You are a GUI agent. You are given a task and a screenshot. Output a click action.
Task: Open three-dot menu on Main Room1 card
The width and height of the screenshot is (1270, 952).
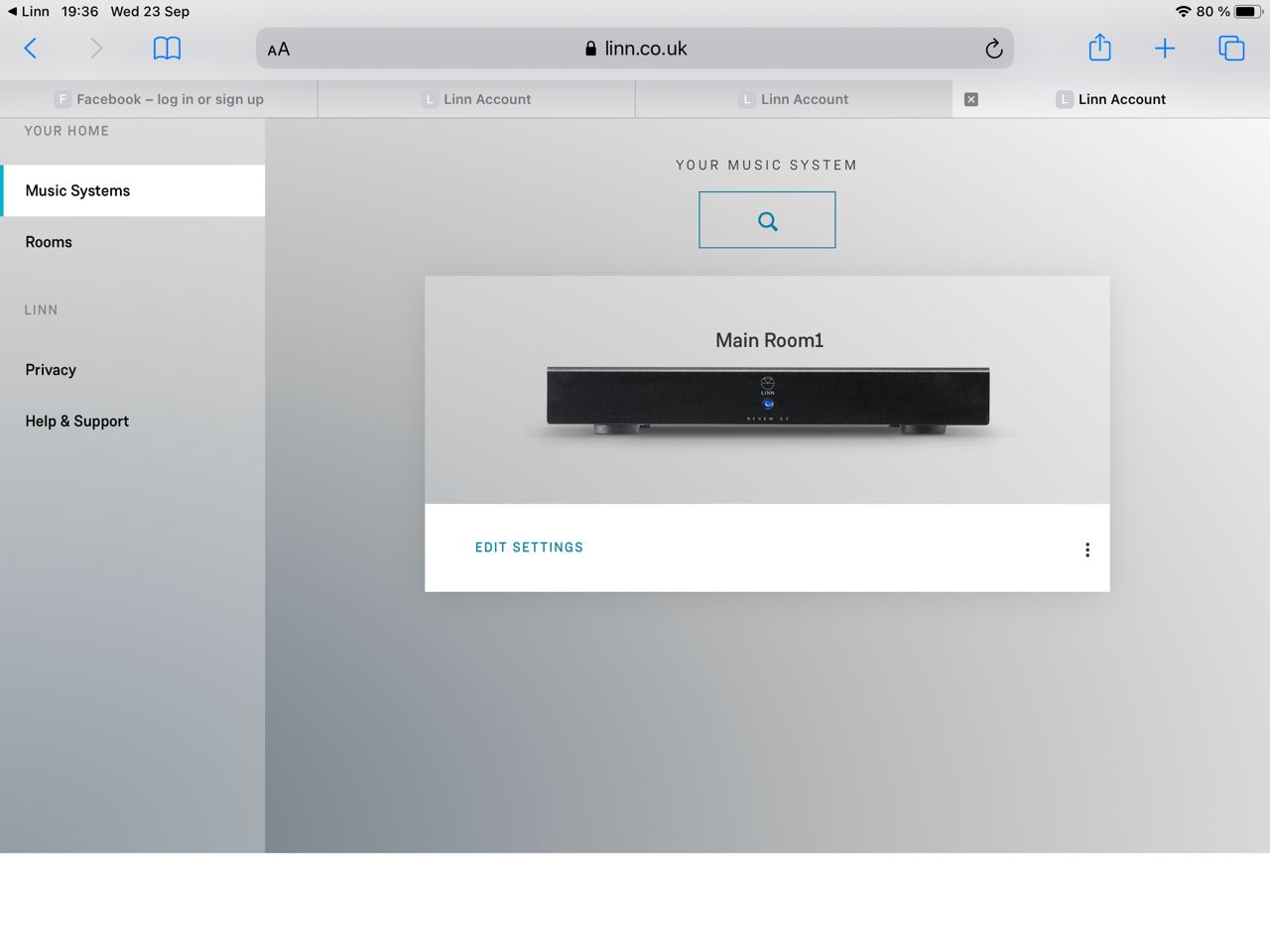click(x=1087, y=549)
